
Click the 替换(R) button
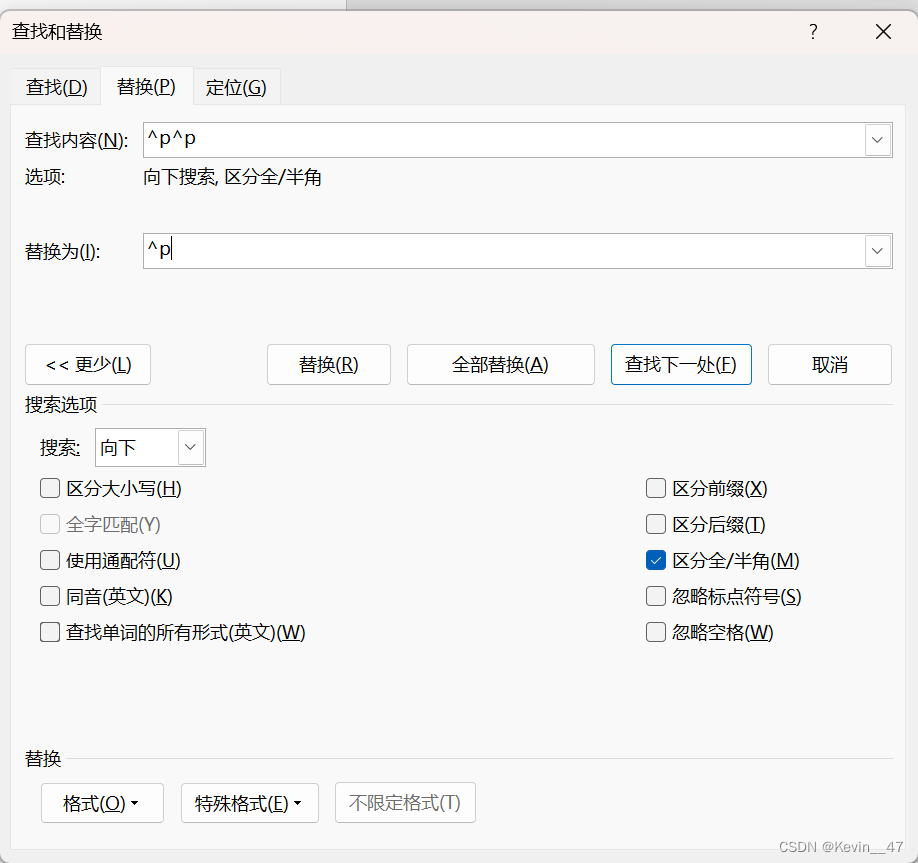(328, 365)
